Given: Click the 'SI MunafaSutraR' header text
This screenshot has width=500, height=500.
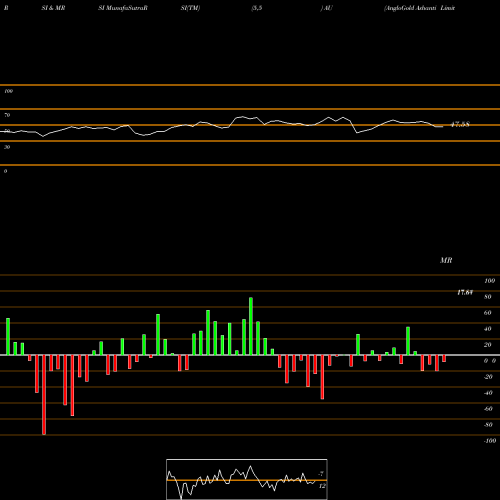Looking at the screenshot, I should [x=123, y=8].
